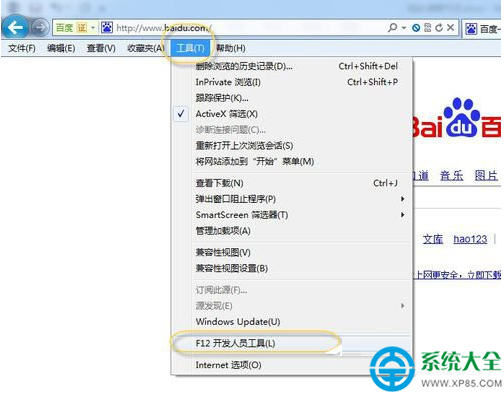Click the compatibility view icon in address bar
This screenshot has height=394, width=504.
(428, 28)
